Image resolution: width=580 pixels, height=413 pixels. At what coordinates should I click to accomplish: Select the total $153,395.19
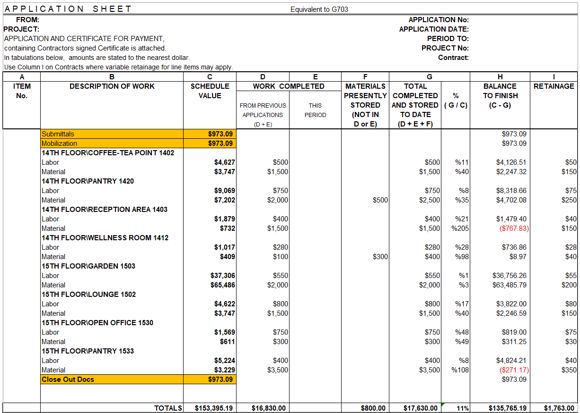pos(214,408)
